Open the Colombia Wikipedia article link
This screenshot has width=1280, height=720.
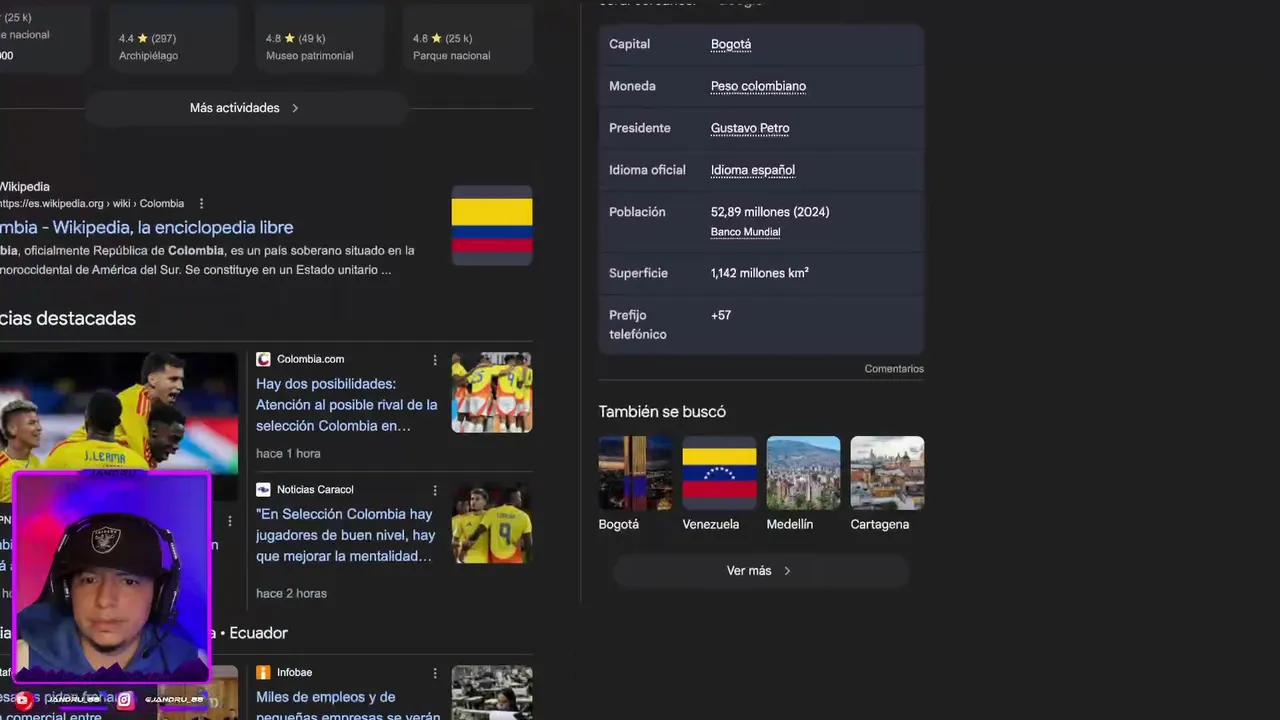pyautogui.click(x=146, y=228)
